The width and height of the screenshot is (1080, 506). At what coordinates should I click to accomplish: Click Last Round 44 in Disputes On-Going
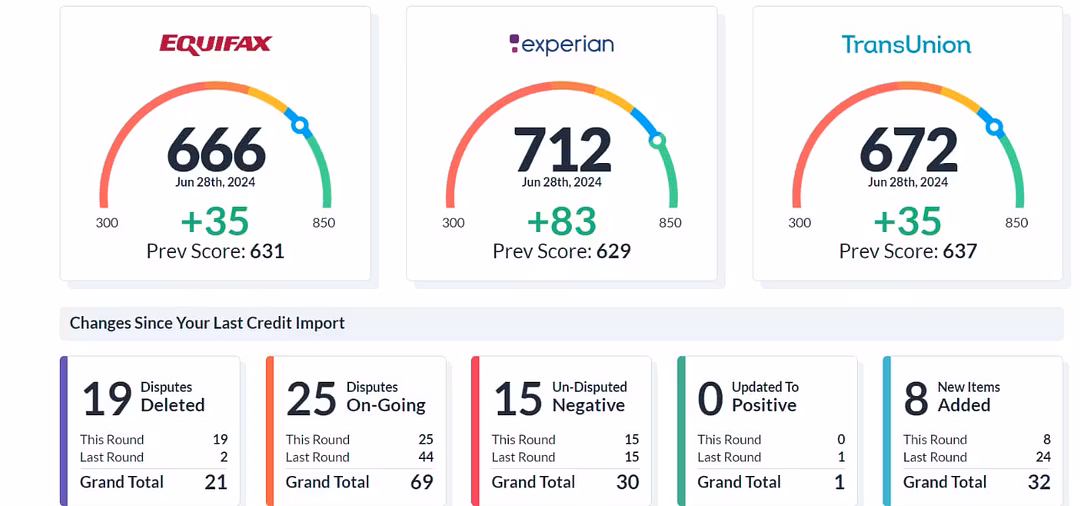360,457
